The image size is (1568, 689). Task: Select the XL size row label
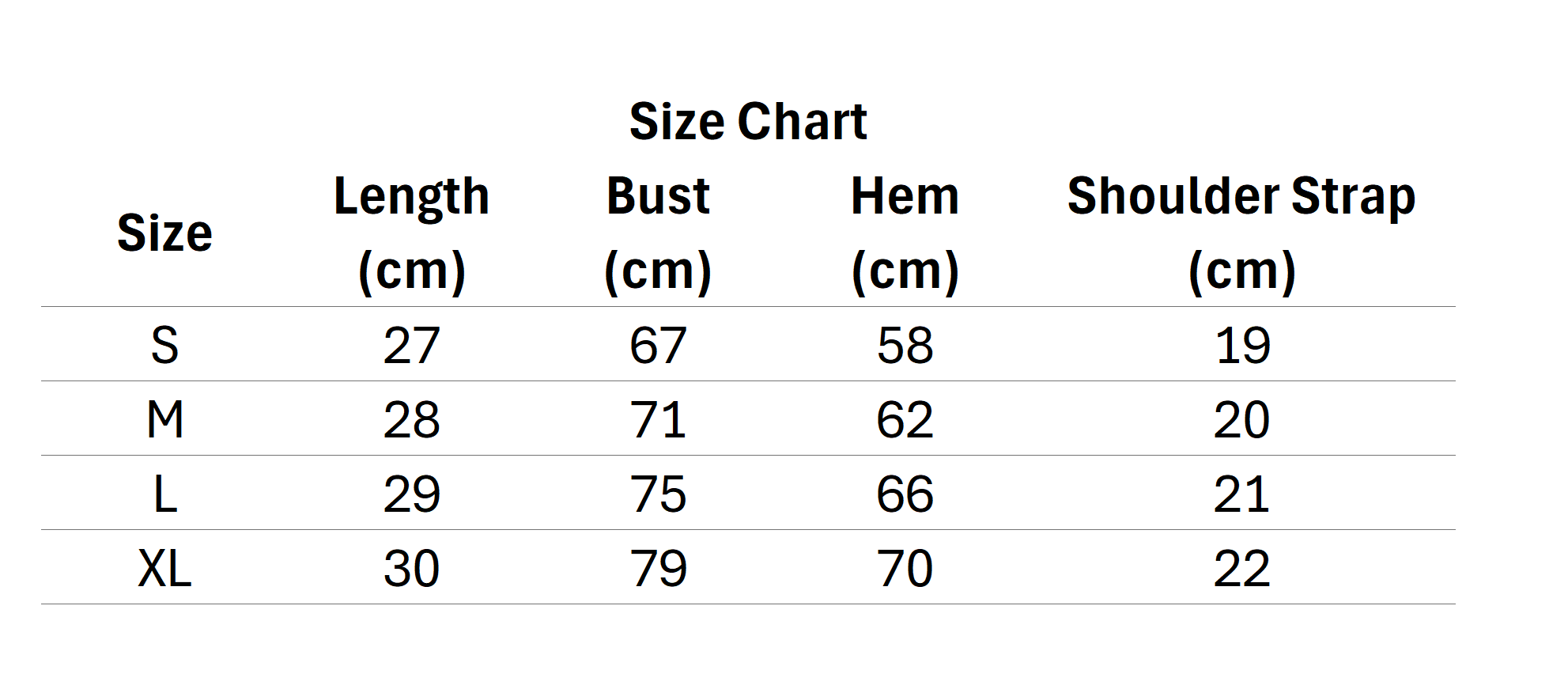(164, 568)
